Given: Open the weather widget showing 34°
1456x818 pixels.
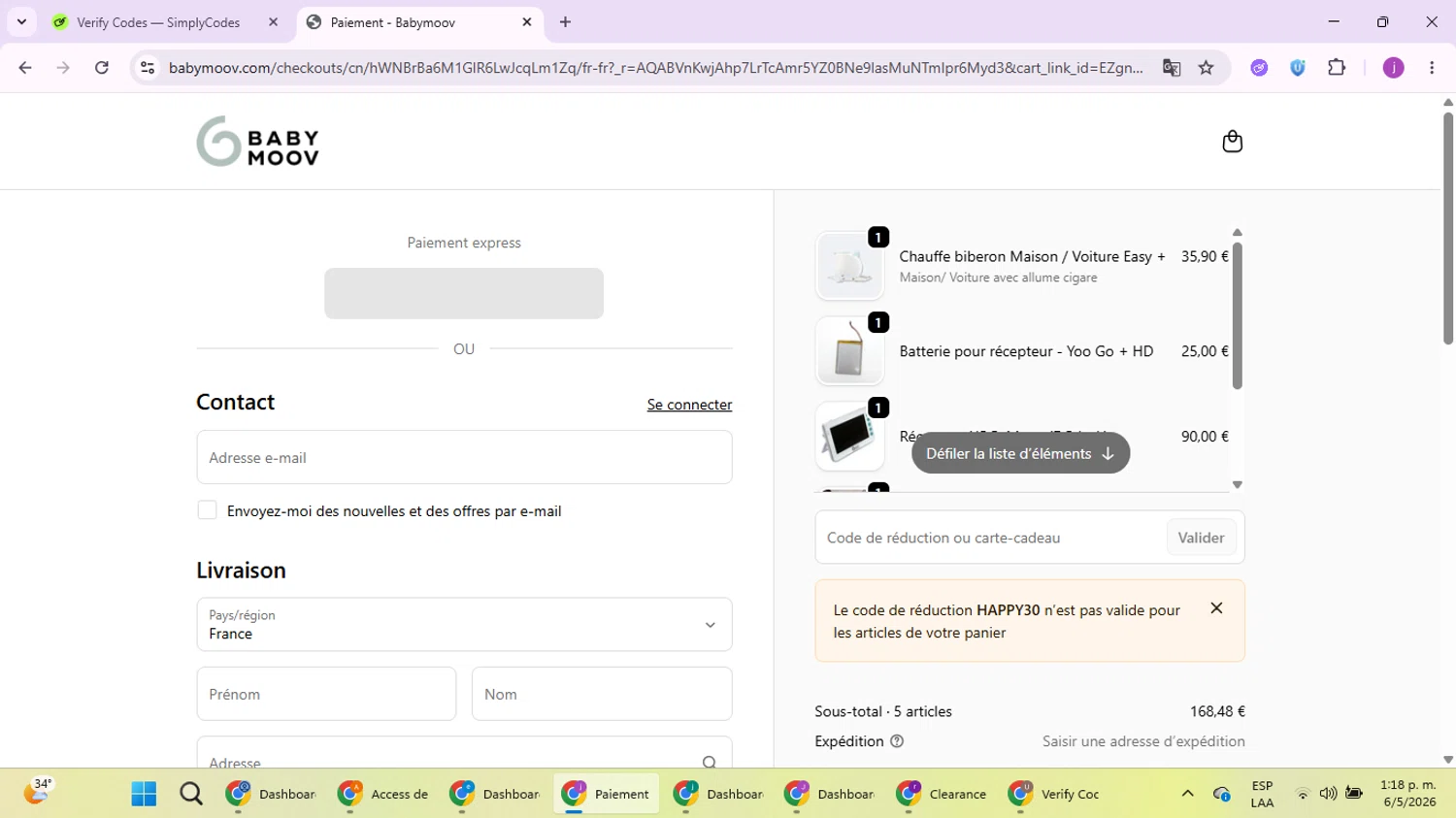Looking at the screenshot, I should (x=38, y=791).
